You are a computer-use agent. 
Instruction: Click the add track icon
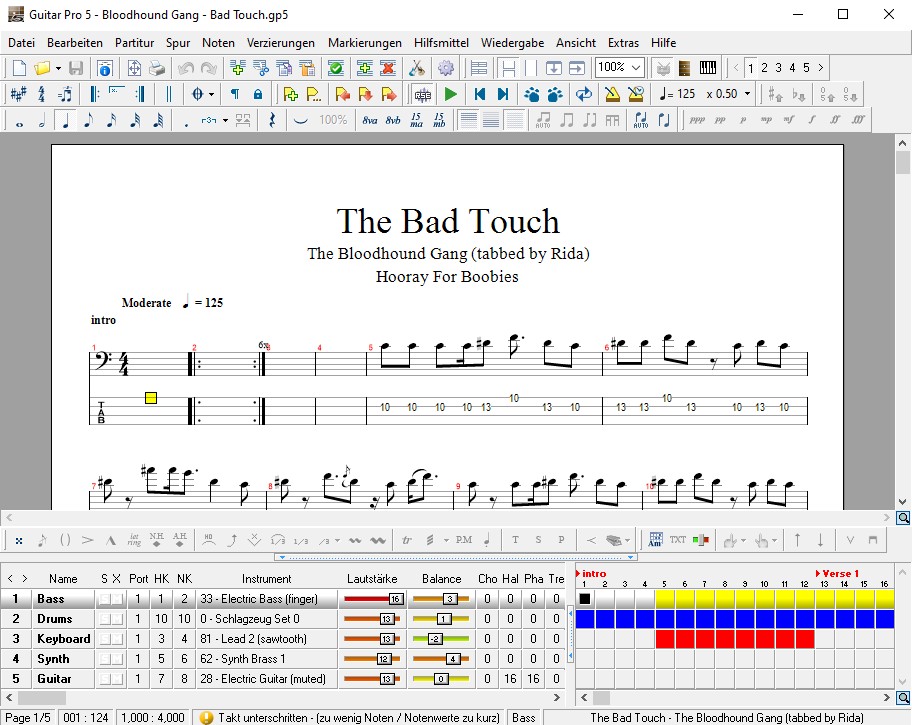point(365,68)
